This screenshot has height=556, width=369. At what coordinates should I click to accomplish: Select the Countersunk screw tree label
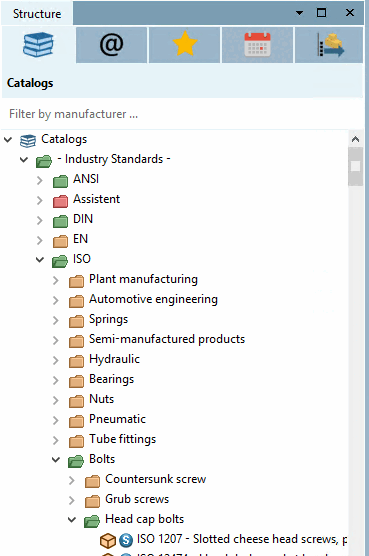156,479
